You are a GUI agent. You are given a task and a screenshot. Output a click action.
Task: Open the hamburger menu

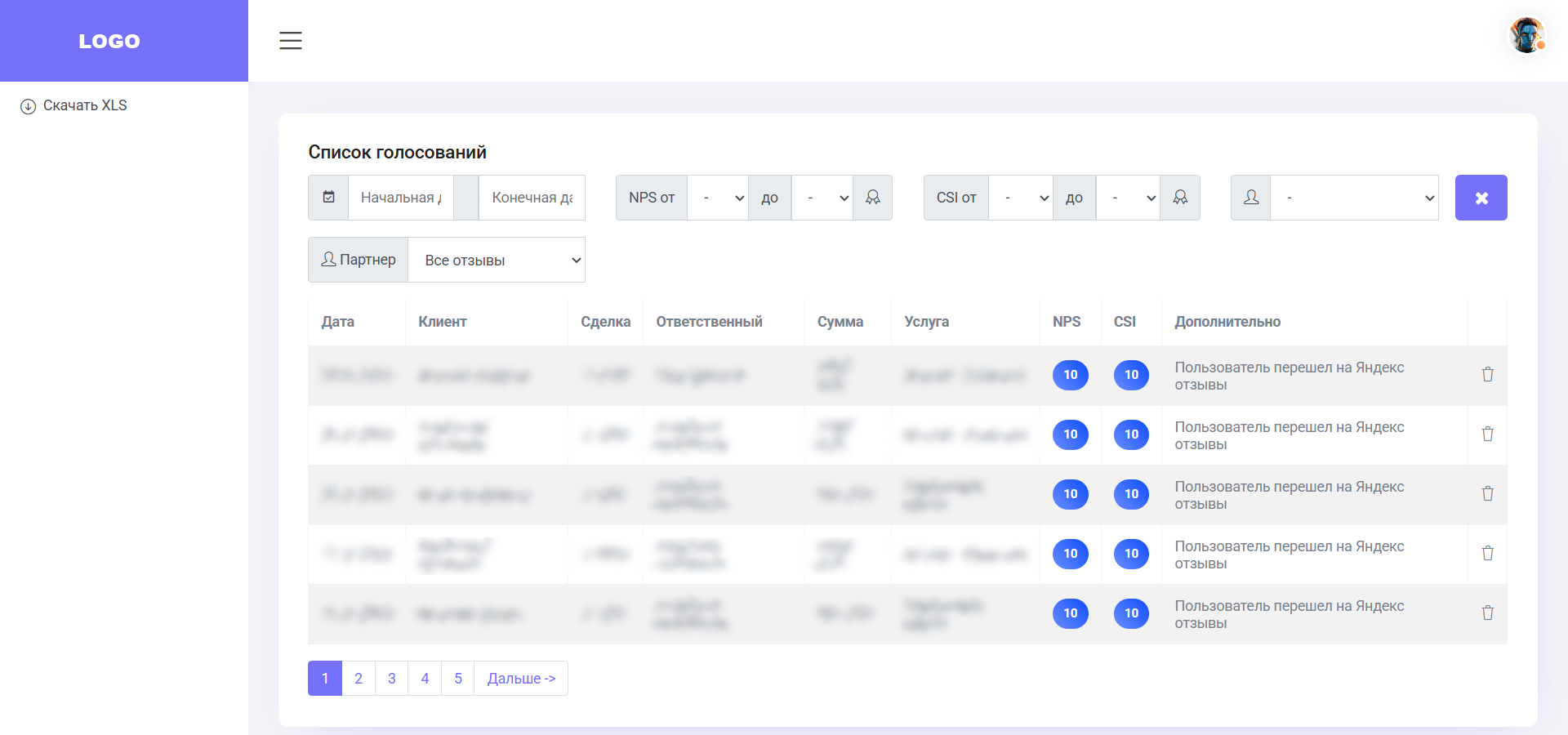290,41
